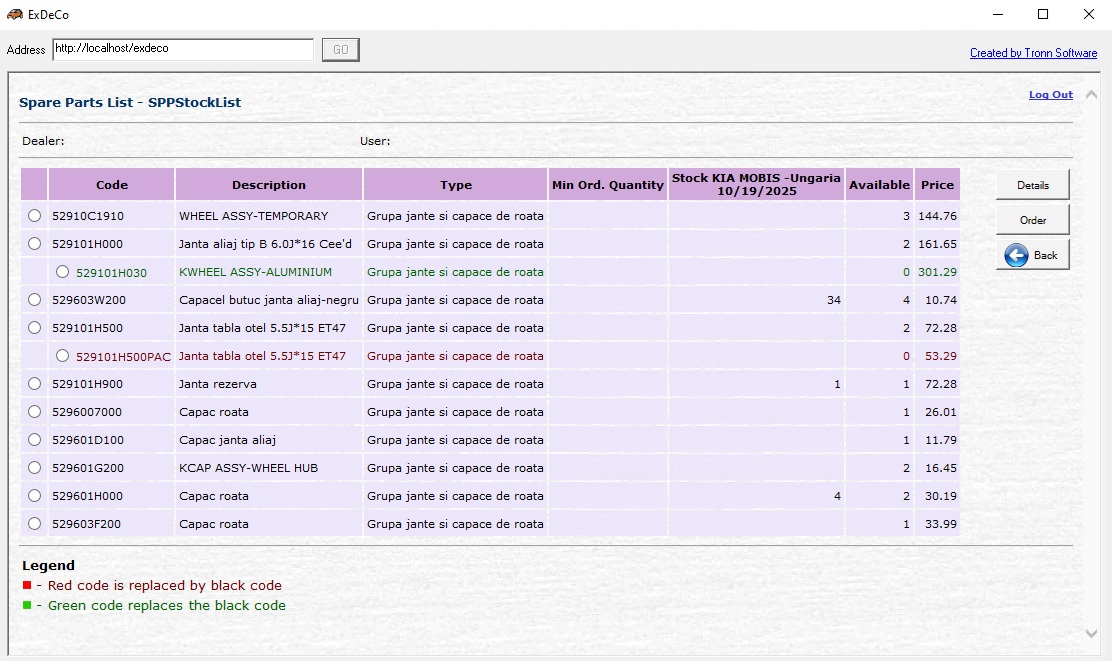
Task: Click the Log Out link
Action: (1050, 95)
